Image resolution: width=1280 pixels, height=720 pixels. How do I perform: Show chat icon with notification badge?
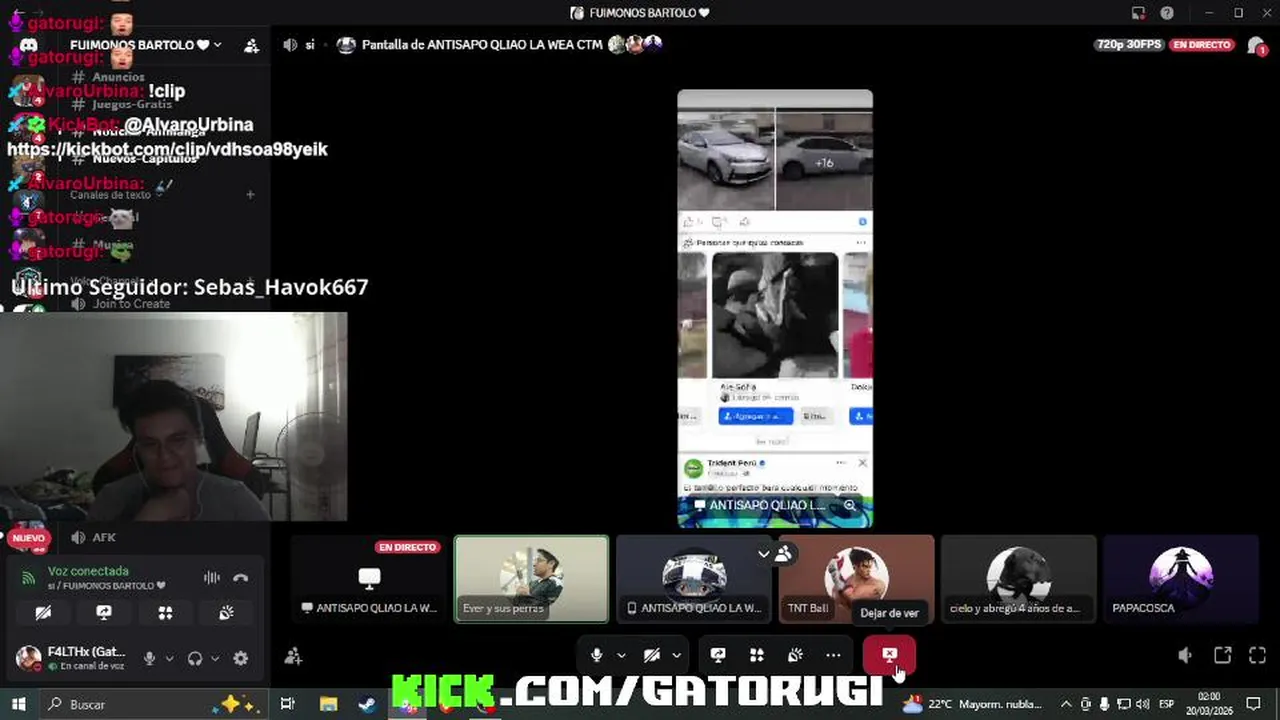coord(1257,46)
